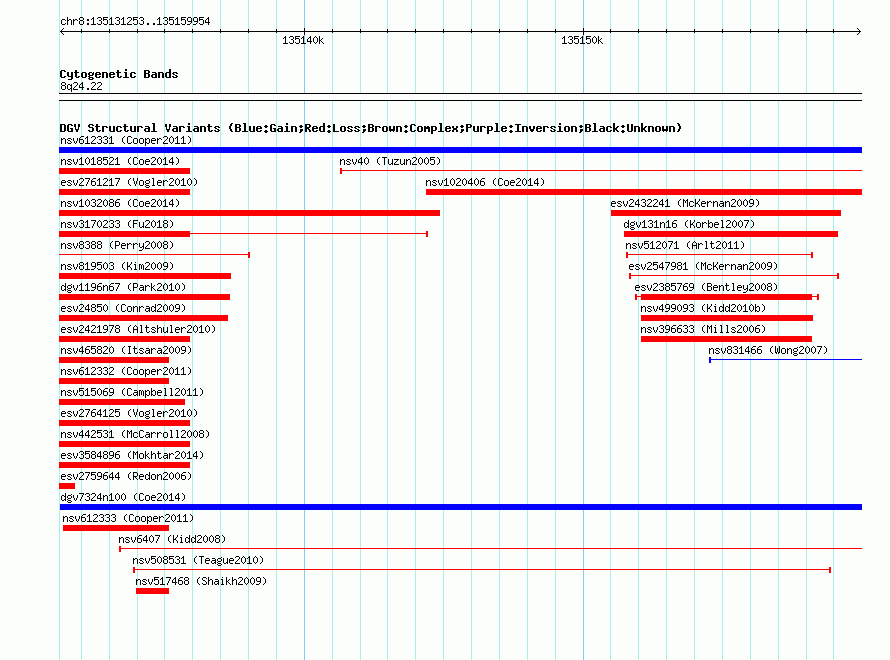Click esv3584896 (Mokhtar2014) label
The height and width of the screenshot is (660, 890).
tap(132, 455)
